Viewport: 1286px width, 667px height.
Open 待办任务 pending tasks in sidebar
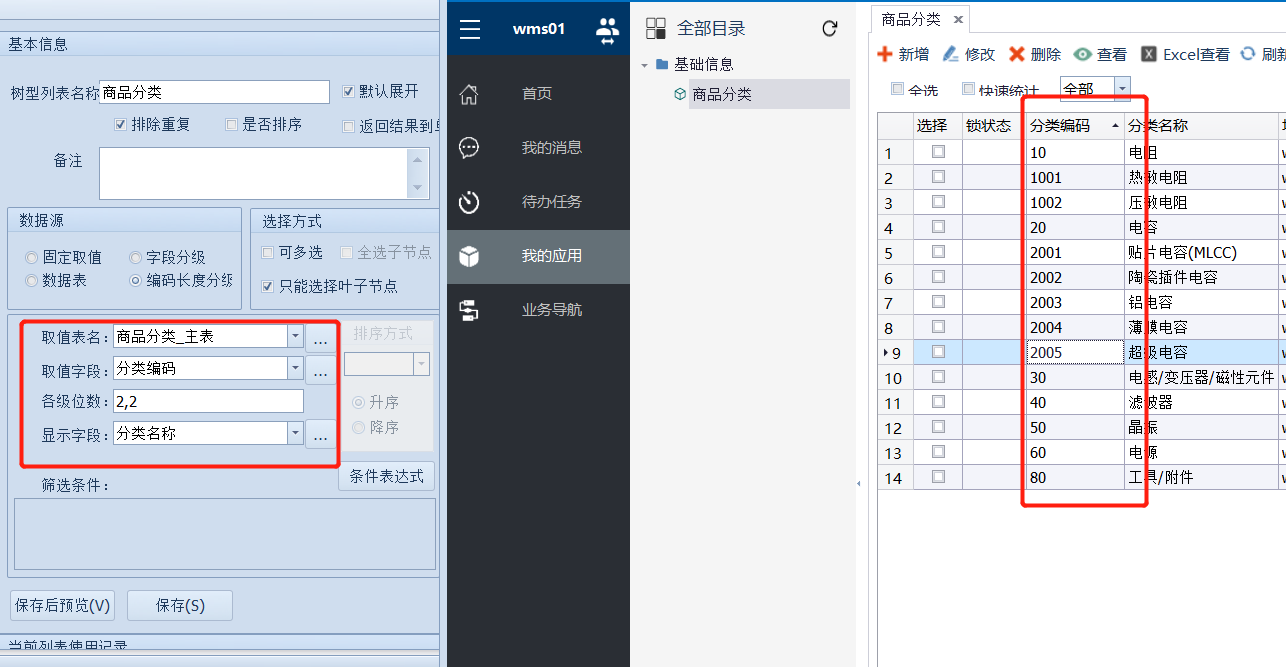pyautogui.click(x=469, y=202)
